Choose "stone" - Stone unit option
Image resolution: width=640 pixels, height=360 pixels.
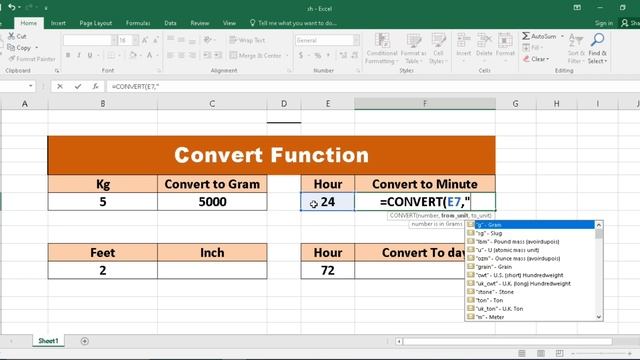(531, 292)
